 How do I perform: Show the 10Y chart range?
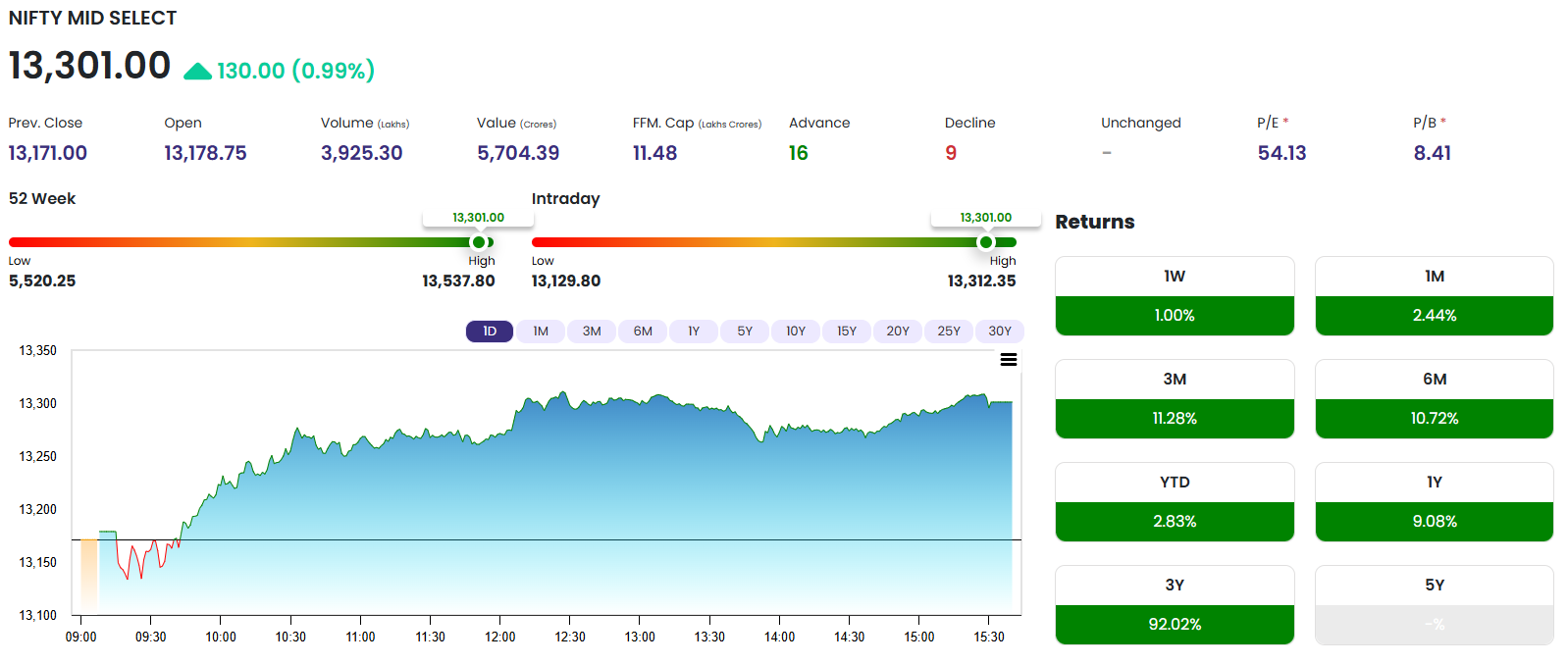click(796, 332)
